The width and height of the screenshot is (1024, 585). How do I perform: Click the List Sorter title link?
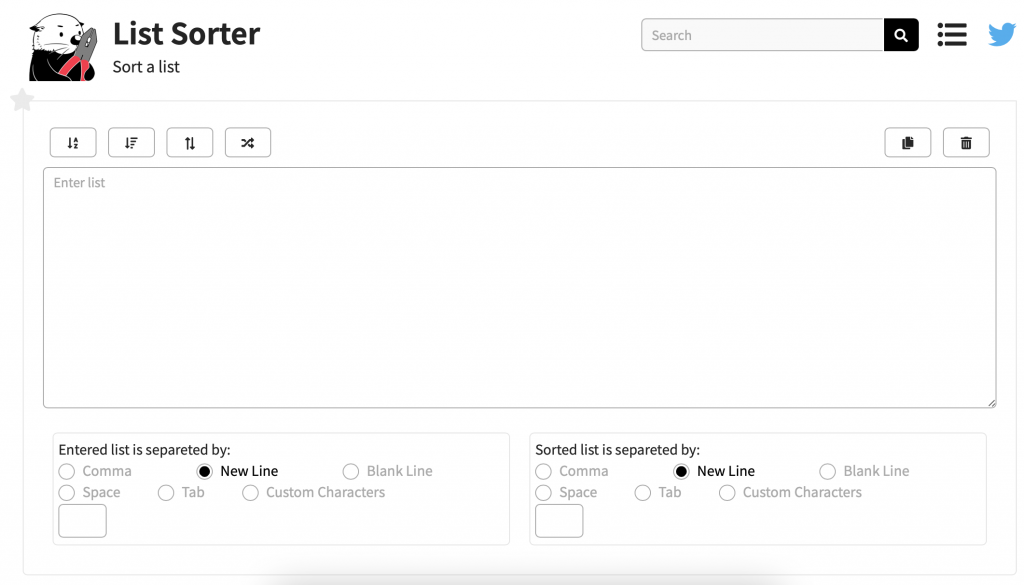click(x=185, y=33)
